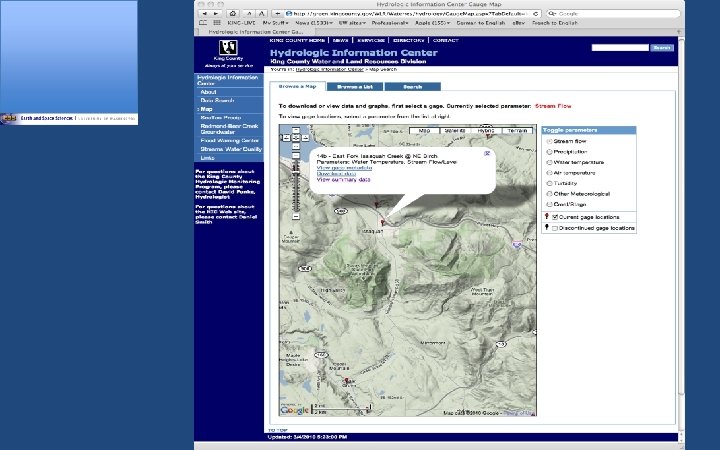Select Other Meteorological parameter
Viewport: 720px width, 450px height.
coord(549,194)
